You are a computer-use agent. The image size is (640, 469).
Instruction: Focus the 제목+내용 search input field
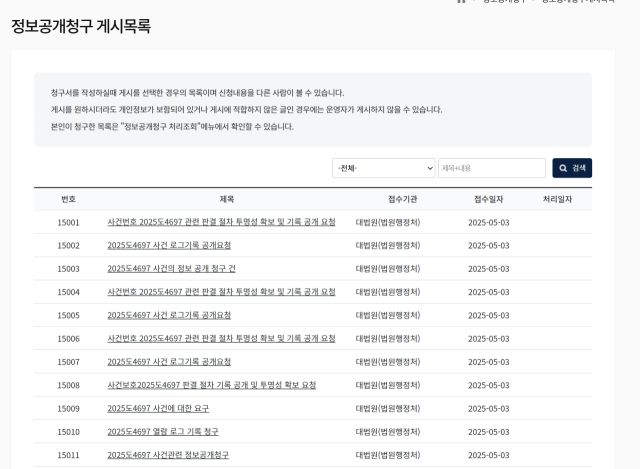click(491, 168)
